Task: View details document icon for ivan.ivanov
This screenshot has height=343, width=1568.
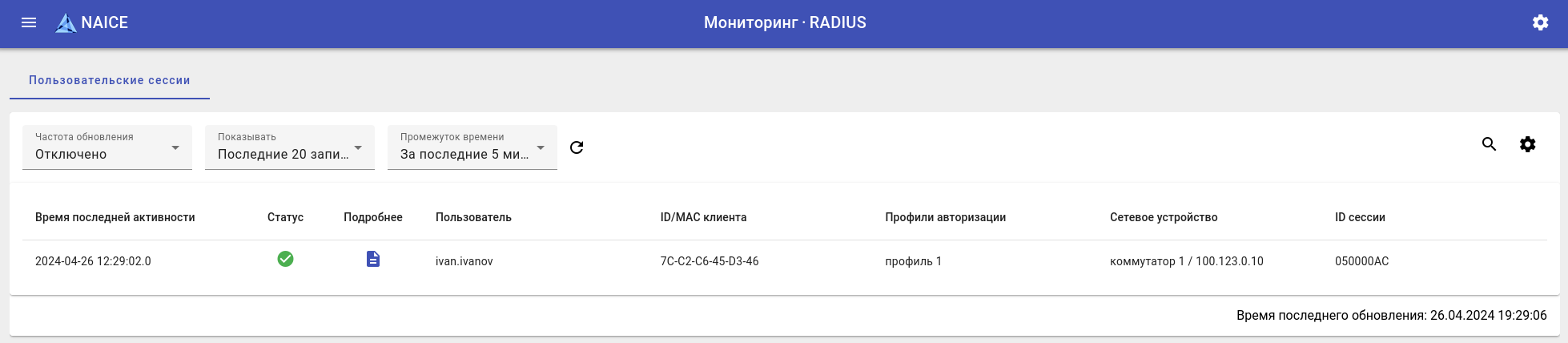Action: [373, 259]
